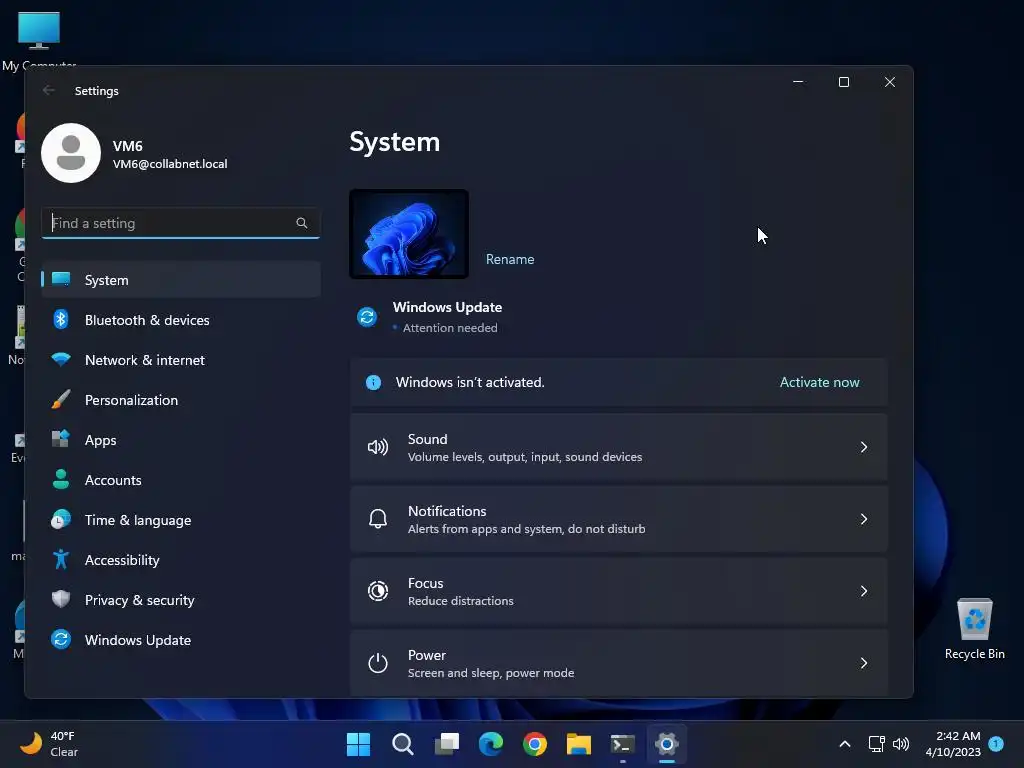The image size is (1024, 768).
Task: Click the Windows Update sync icon in header
Action: [x=367, y=317]
